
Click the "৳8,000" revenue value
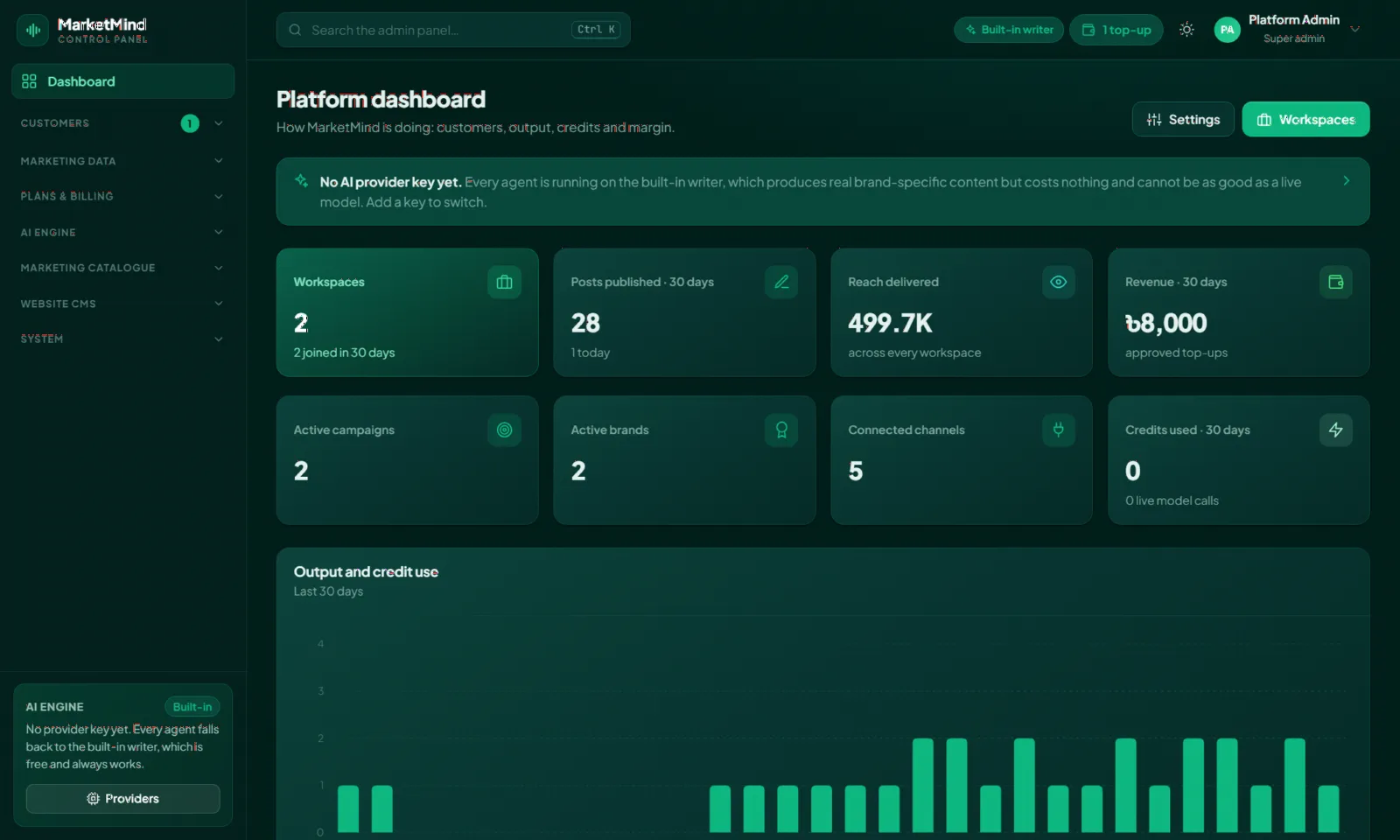click(x=1166, y=323)
